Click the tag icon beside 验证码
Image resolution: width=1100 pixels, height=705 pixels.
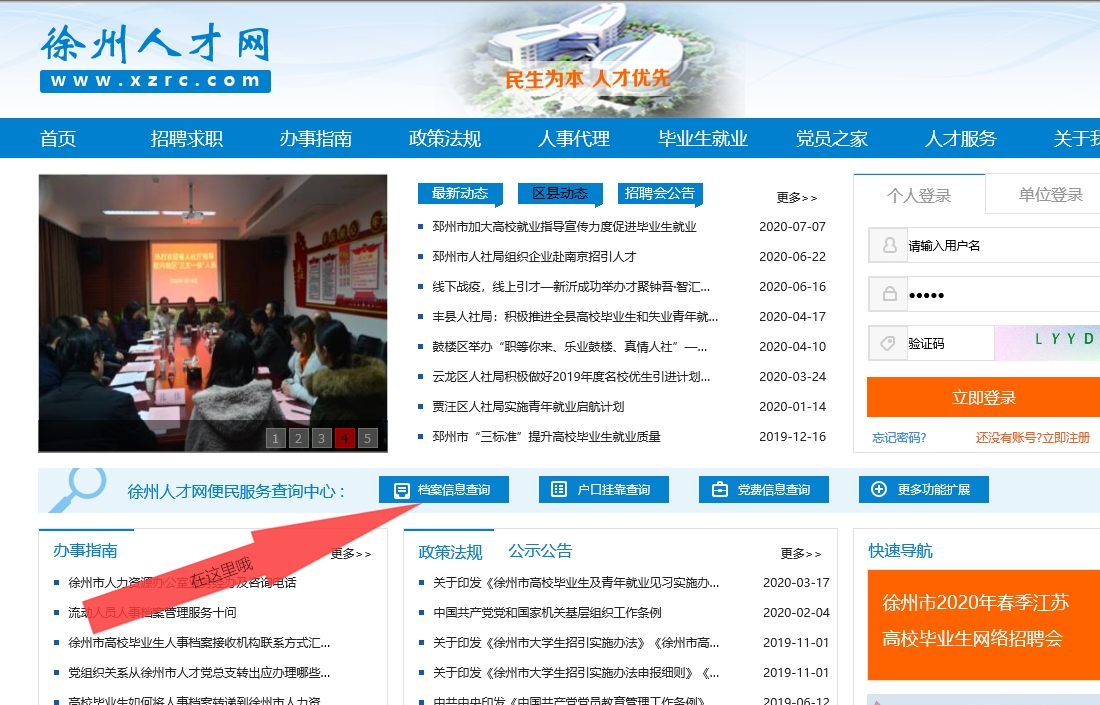point(888,343)
